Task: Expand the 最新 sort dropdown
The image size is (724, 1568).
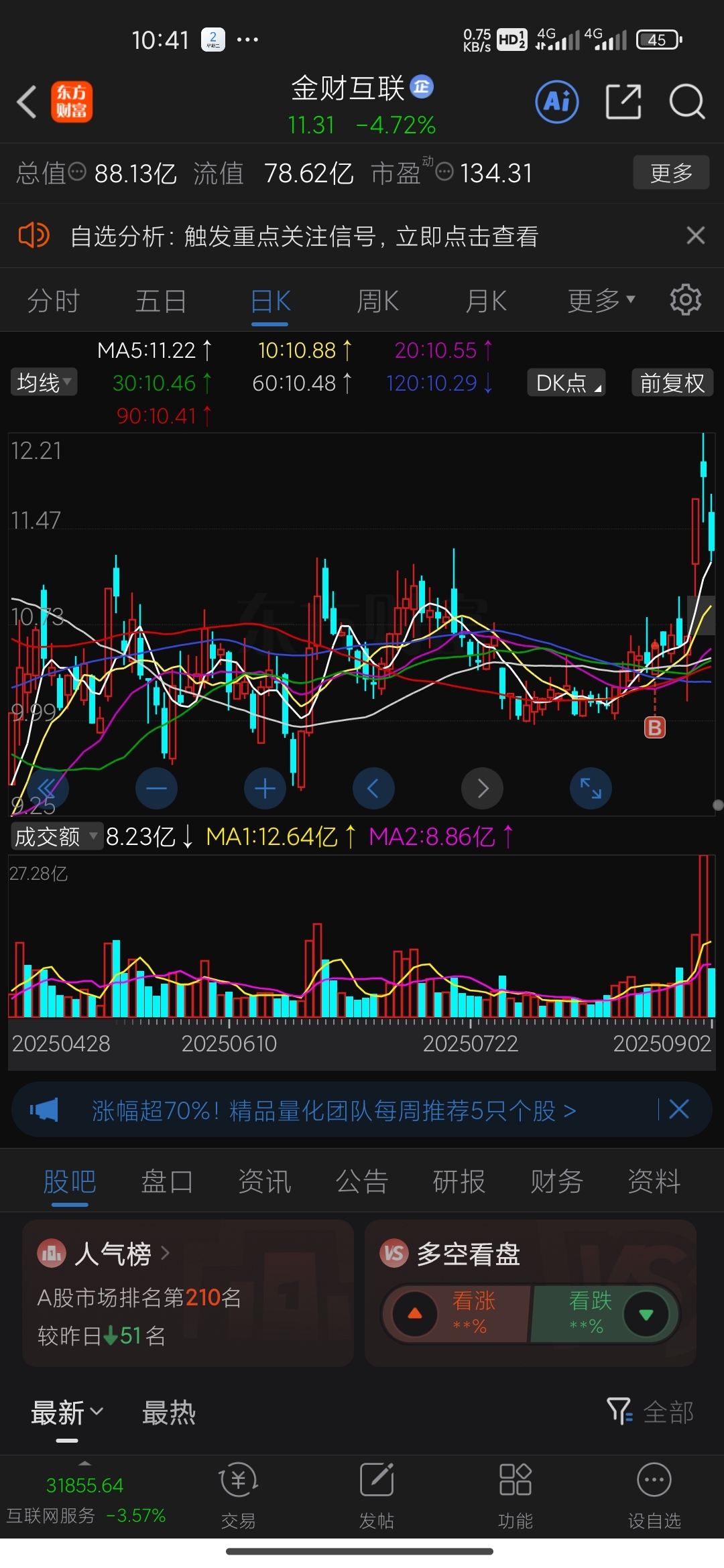Action: (x=67, y=1413)
